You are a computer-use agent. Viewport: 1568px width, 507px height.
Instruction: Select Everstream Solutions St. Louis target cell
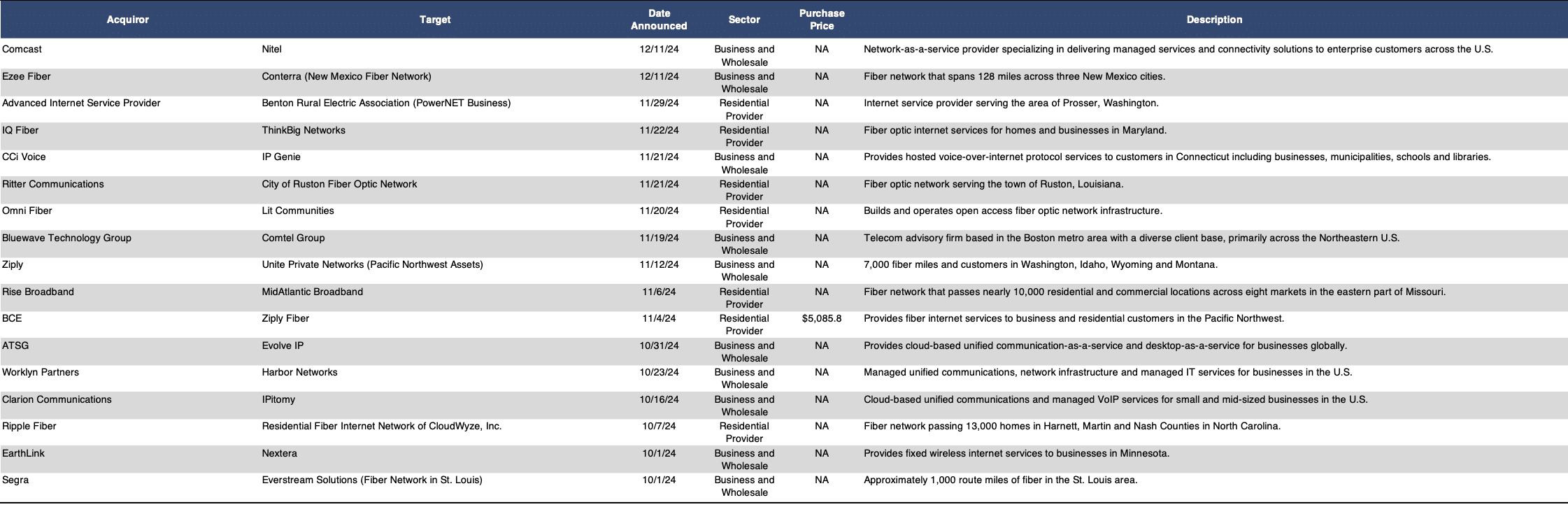(x=372, y=480)
